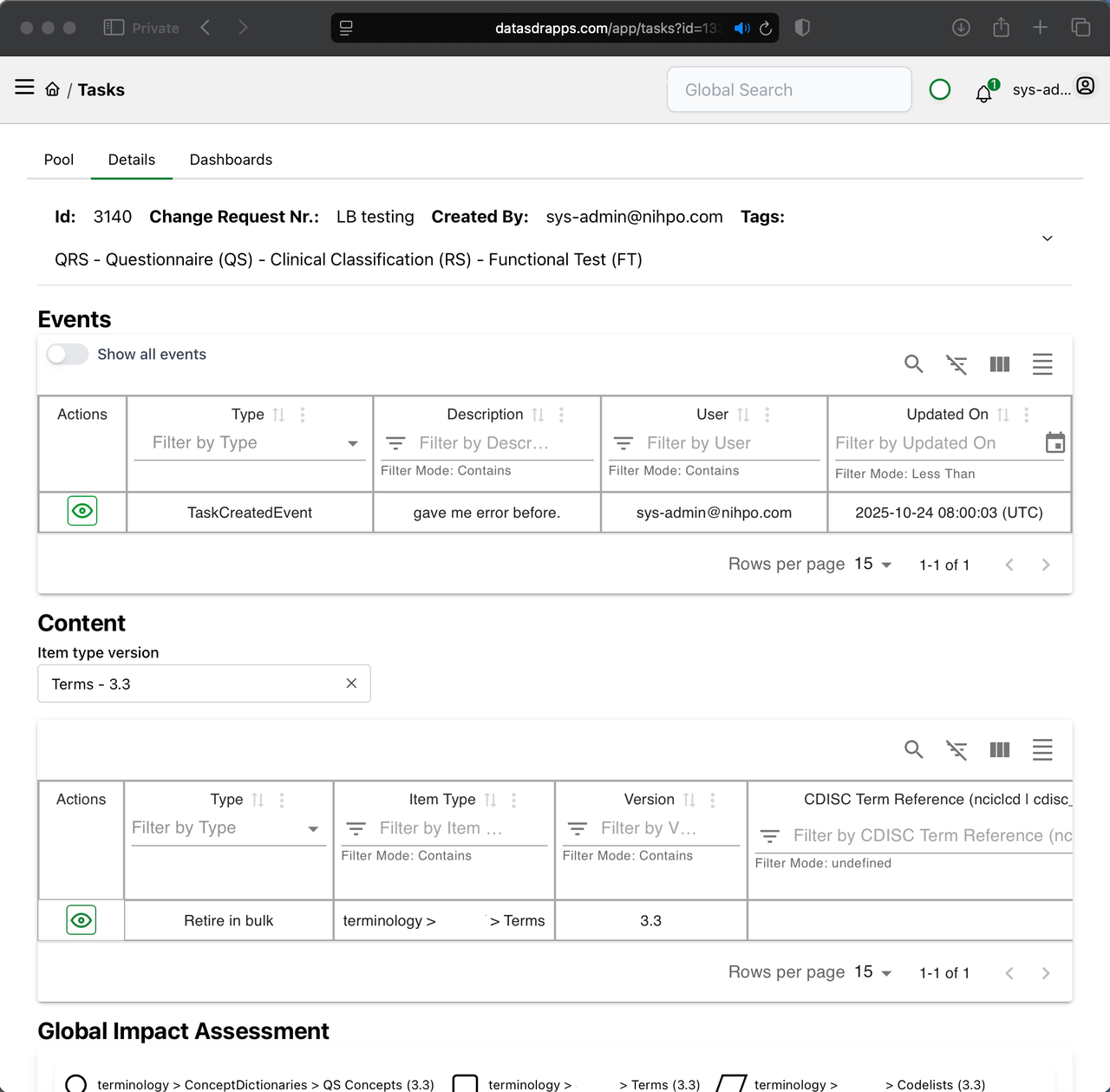Switch to the Pool tab
Screen dimensions: 1110x1092
tap(59, 160)
